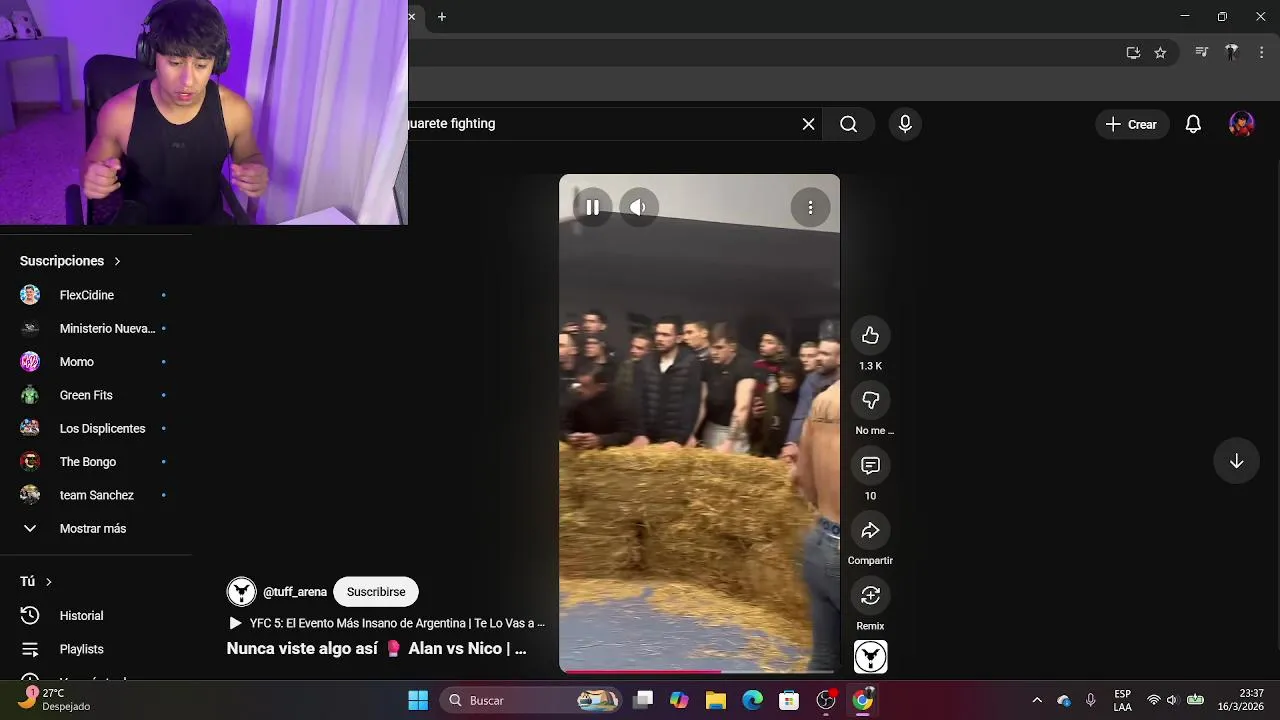Launch Copilot from the taskbar
Image resolution: width=1280 pixels, height=720 pixels.
point(680,700)
